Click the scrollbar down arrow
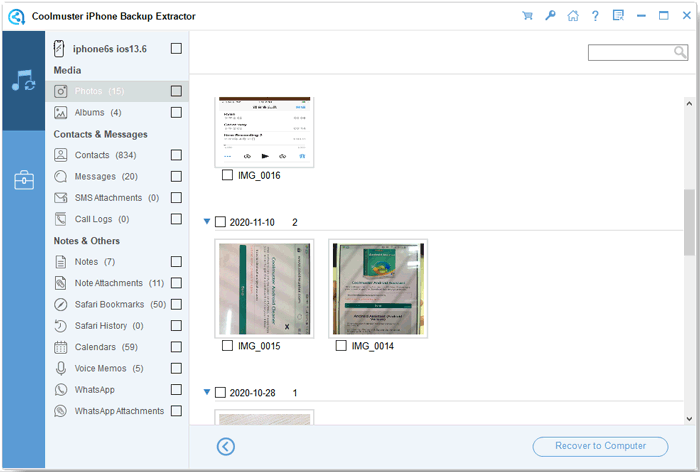Viewport: 700px width, 472px height. coord(689,419)
